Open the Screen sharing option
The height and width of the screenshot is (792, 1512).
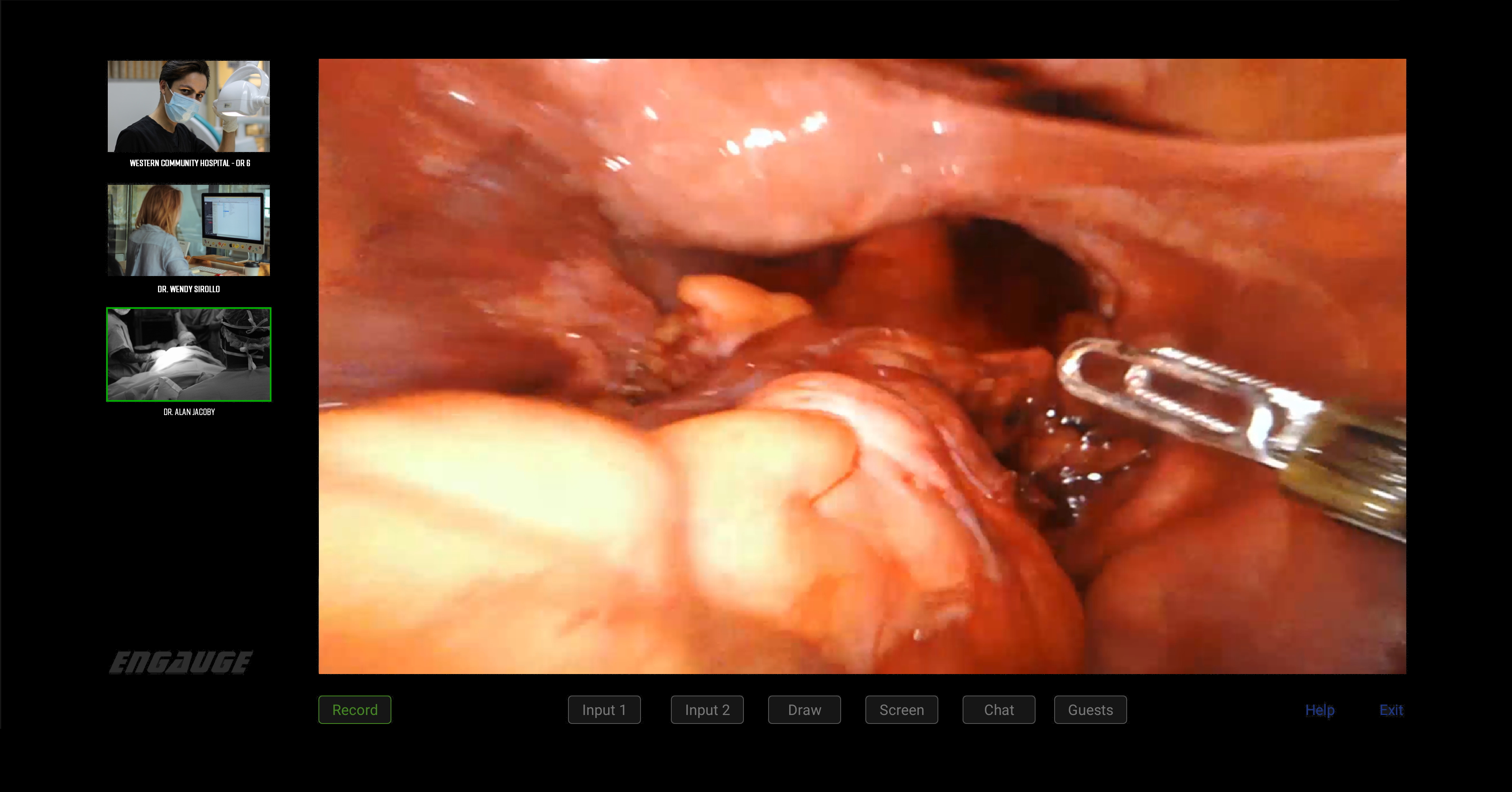coord(901,709)
